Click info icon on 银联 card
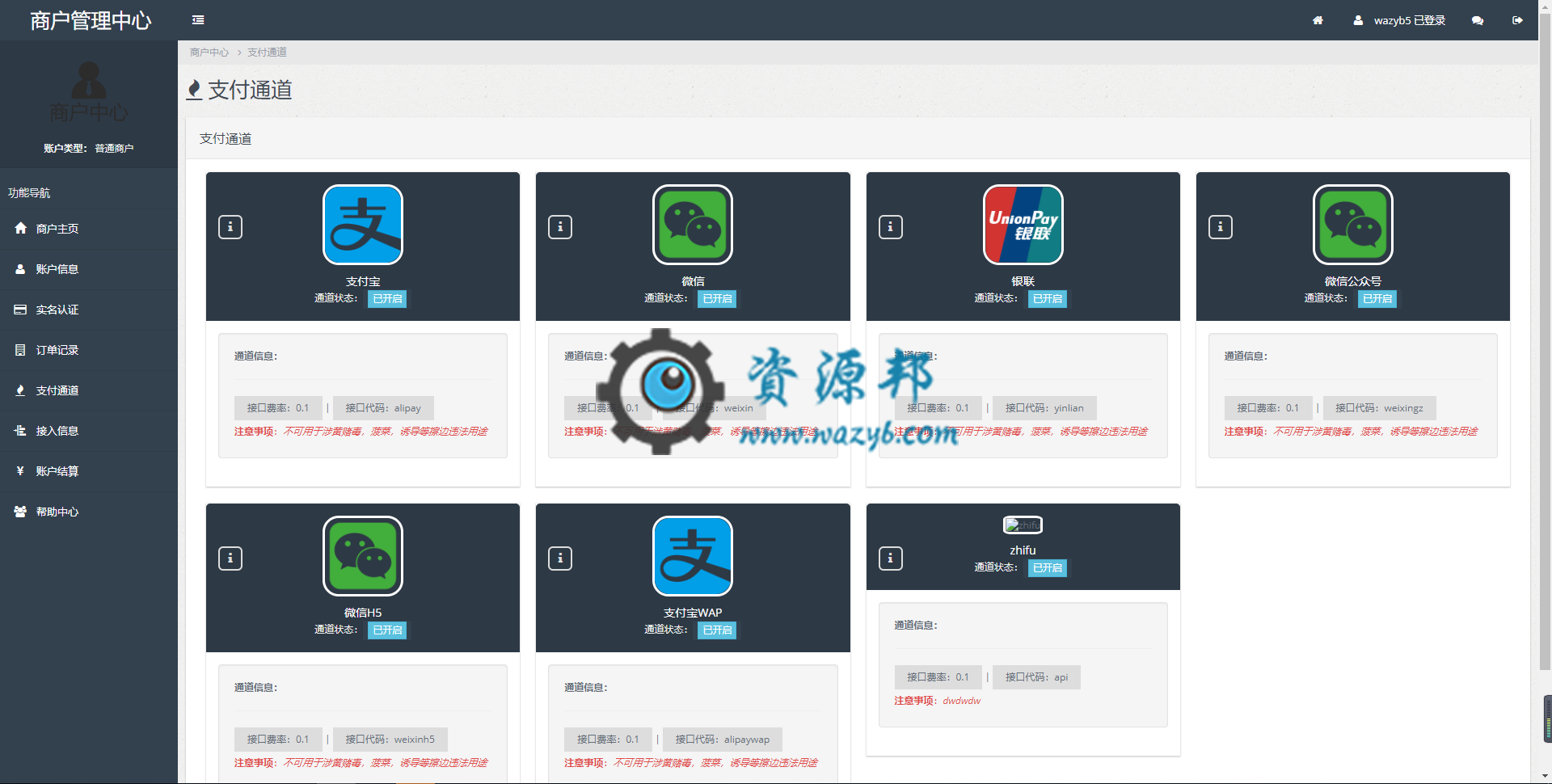 [x=891, y=227]
